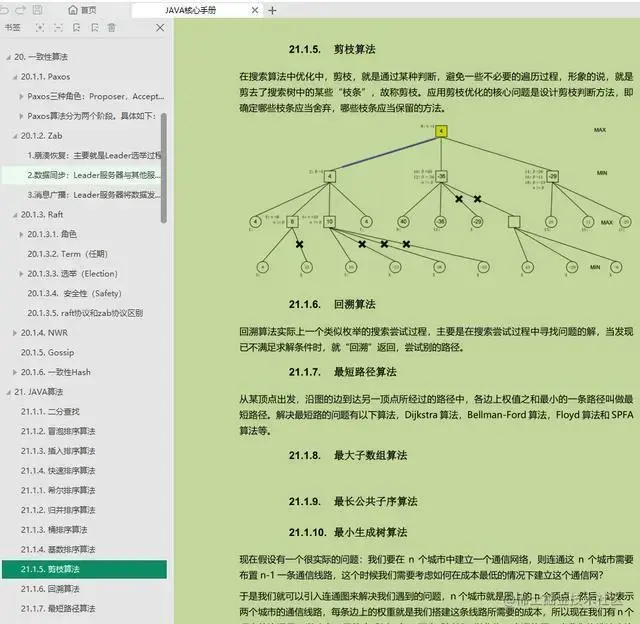Collapse the 20.1.1. Paxos node arrow
Screen dimensions: 640x624
click(15, 77)
